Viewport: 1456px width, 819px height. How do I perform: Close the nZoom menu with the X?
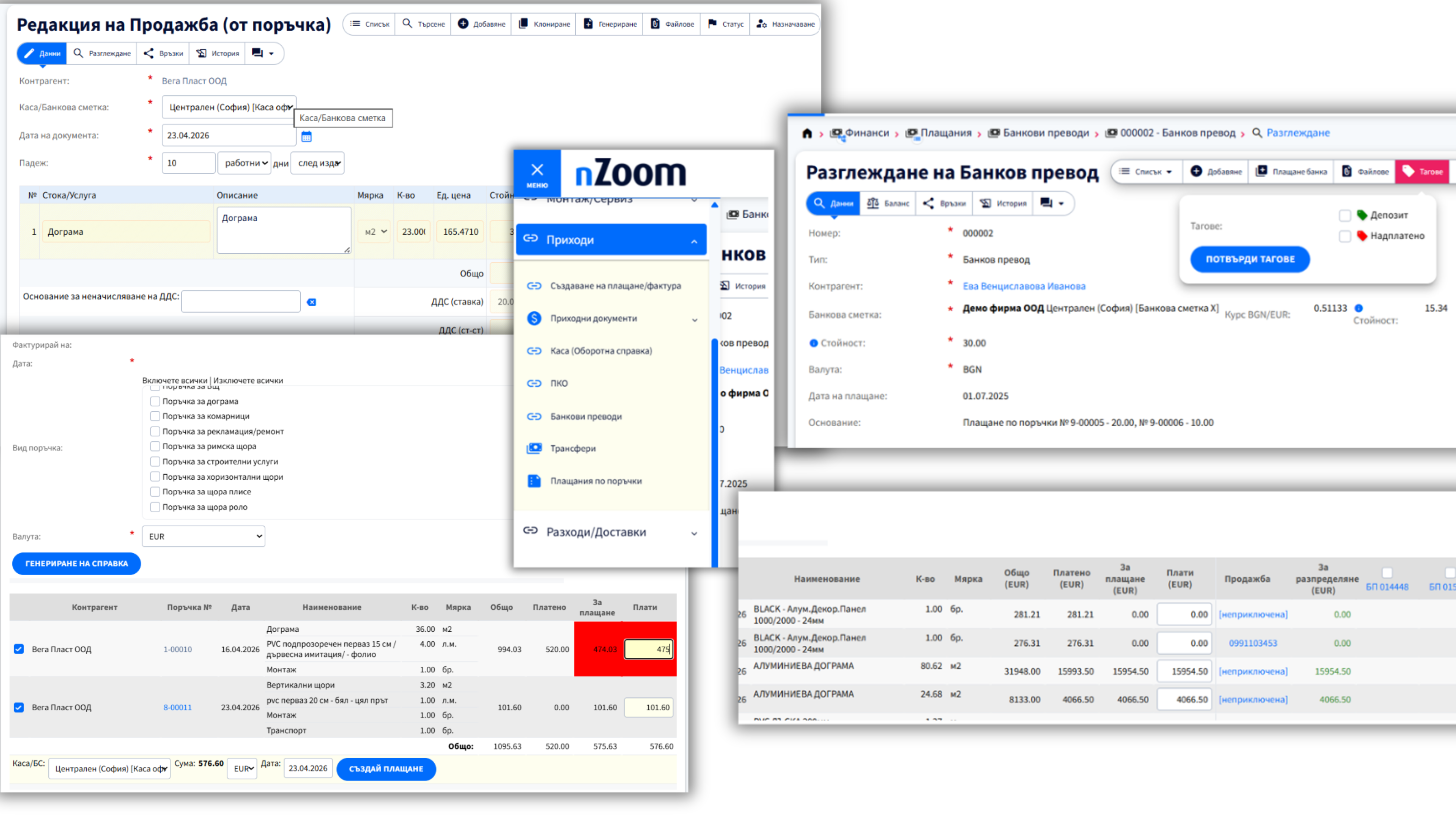point(537,174)
